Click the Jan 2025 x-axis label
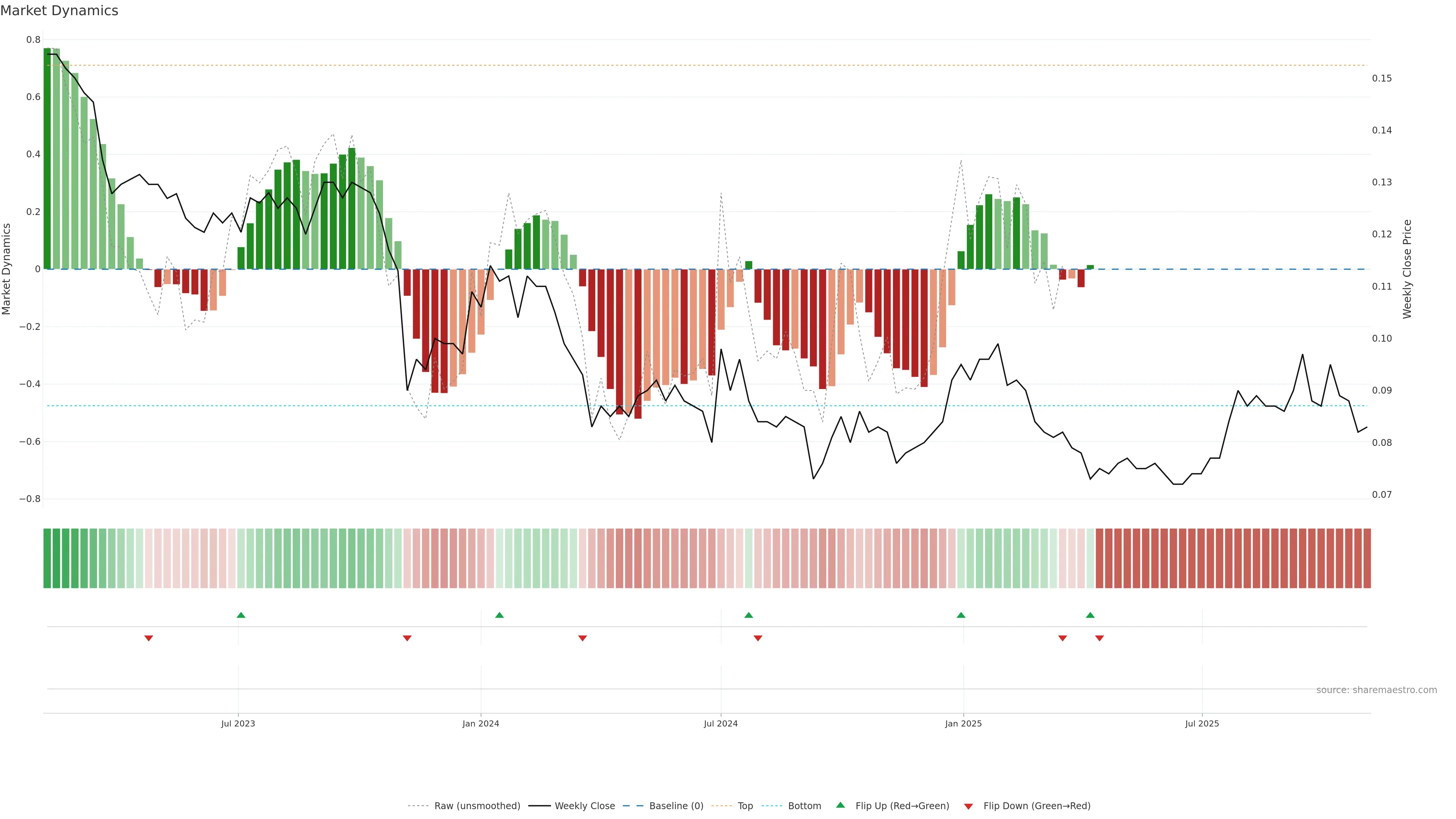Viewport: 1456px width, 819px height. (x=963, y=723)
